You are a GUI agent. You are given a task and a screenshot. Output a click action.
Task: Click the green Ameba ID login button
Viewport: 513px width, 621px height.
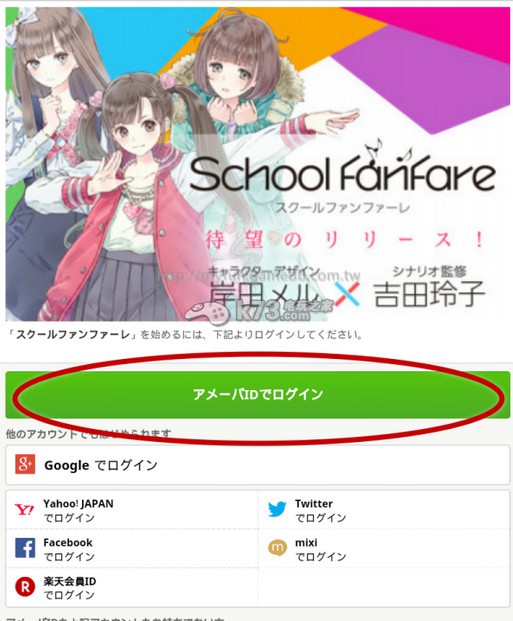point(257,394)
